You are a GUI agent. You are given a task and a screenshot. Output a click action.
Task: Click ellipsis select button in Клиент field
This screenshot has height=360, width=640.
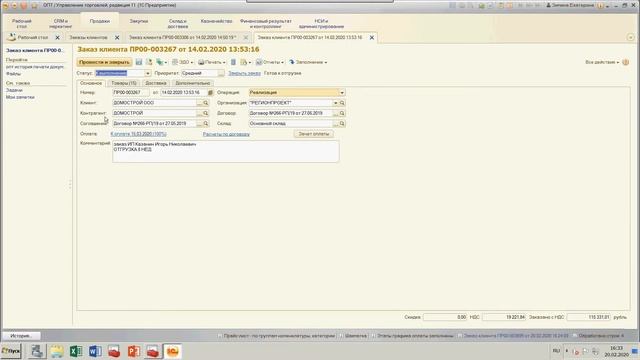[199, 103]
